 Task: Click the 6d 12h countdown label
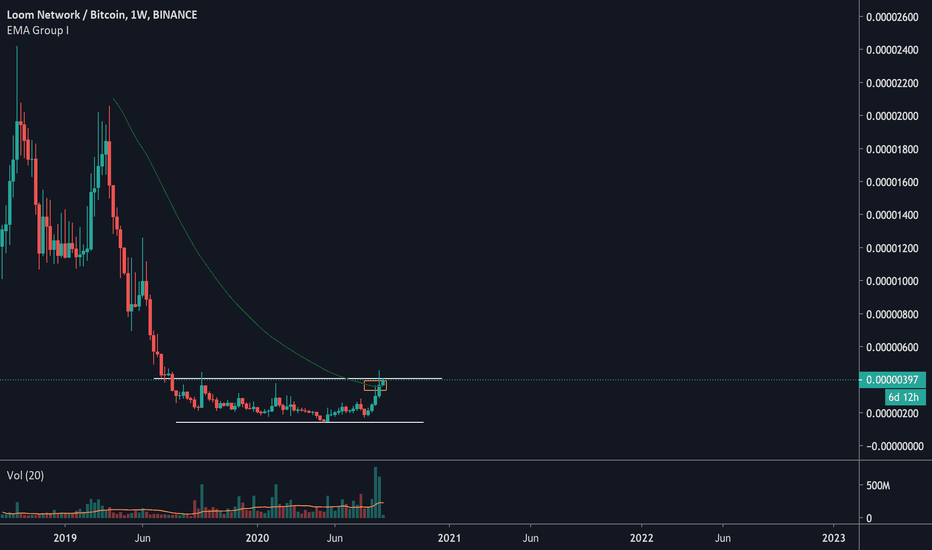[x=904, y=397]
